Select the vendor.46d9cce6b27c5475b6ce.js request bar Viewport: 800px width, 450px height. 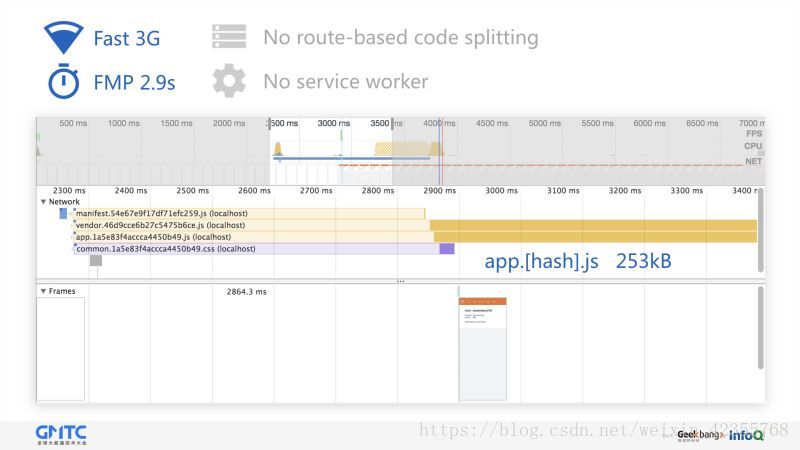coord(415,225)
